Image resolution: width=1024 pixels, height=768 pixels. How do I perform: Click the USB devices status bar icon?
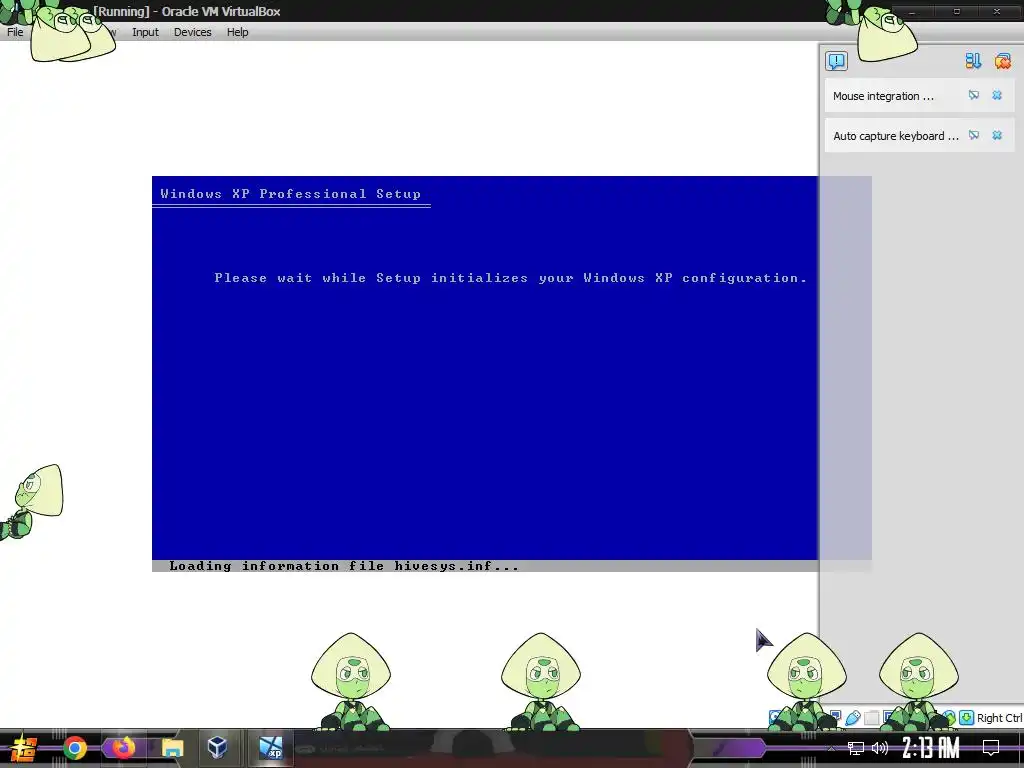point(853,718)
